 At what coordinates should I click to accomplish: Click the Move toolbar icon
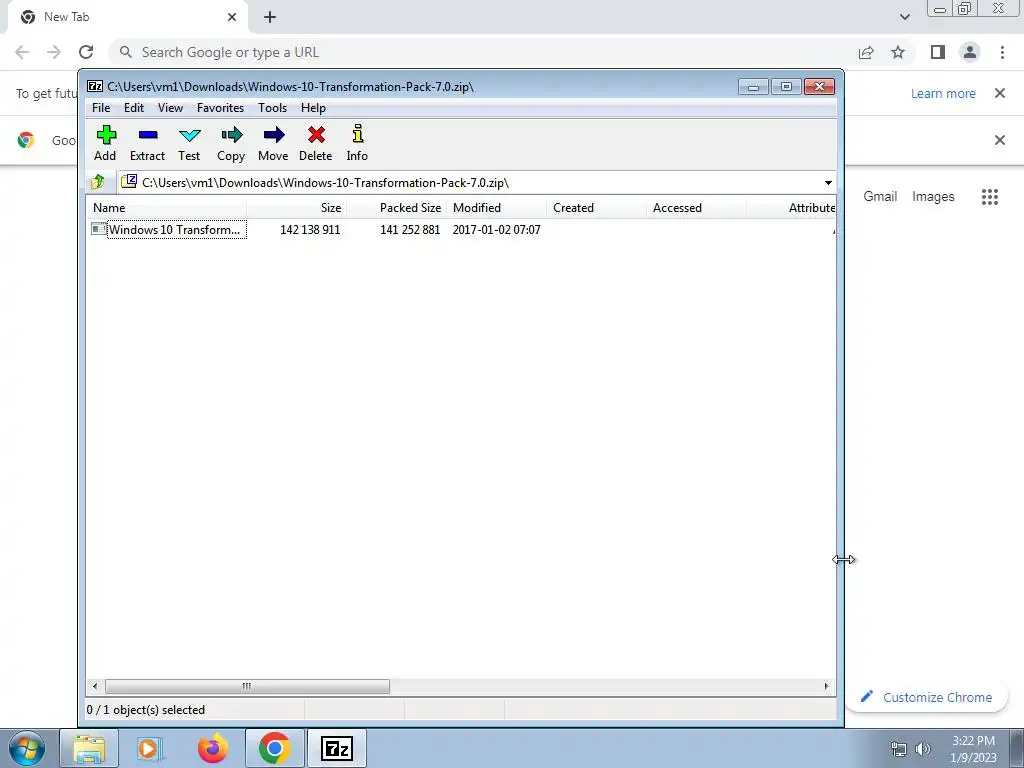tap(273, 143)
